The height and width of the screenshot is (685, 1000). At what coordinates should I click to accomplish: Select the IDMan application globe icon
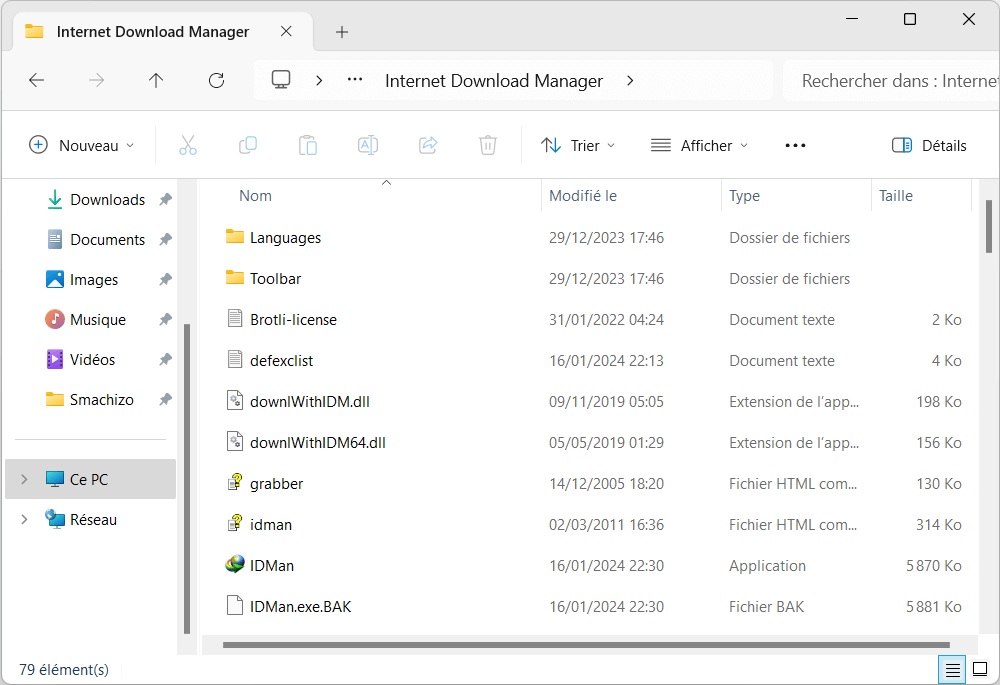235,564
